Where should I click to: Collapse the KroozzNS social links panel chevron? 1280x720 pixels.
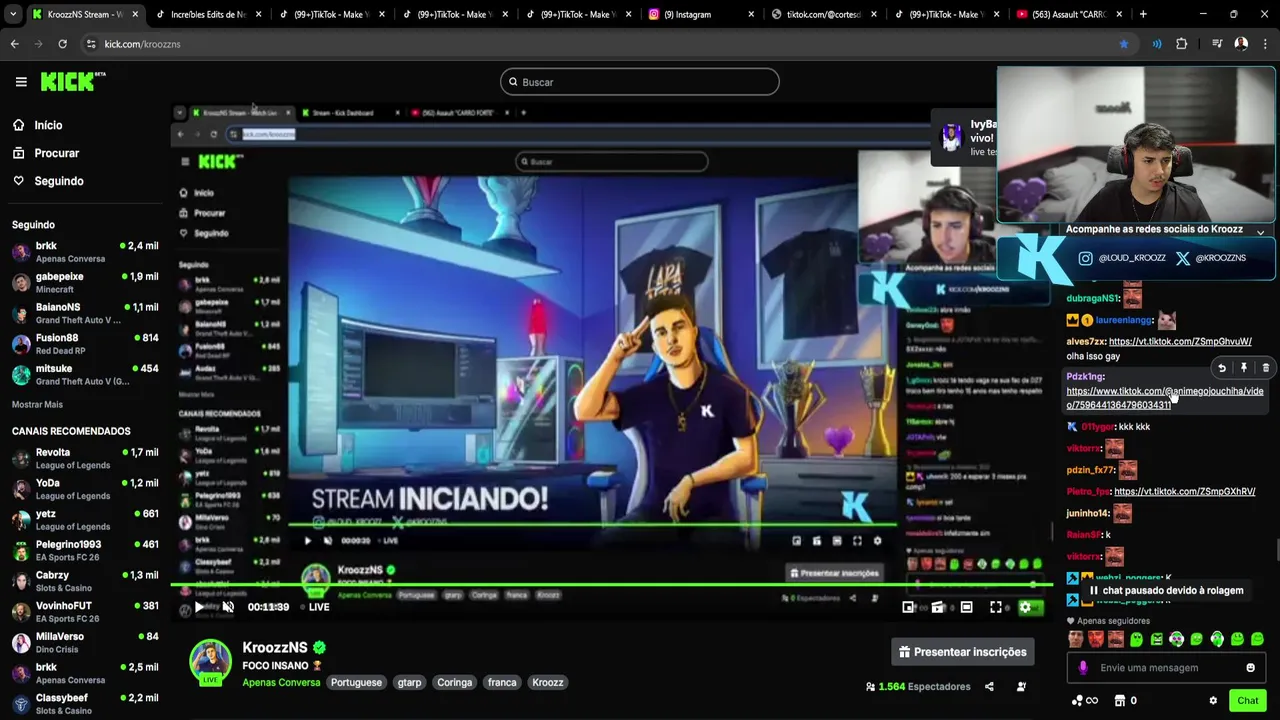pyautogui.click(x=1260, y=232)
